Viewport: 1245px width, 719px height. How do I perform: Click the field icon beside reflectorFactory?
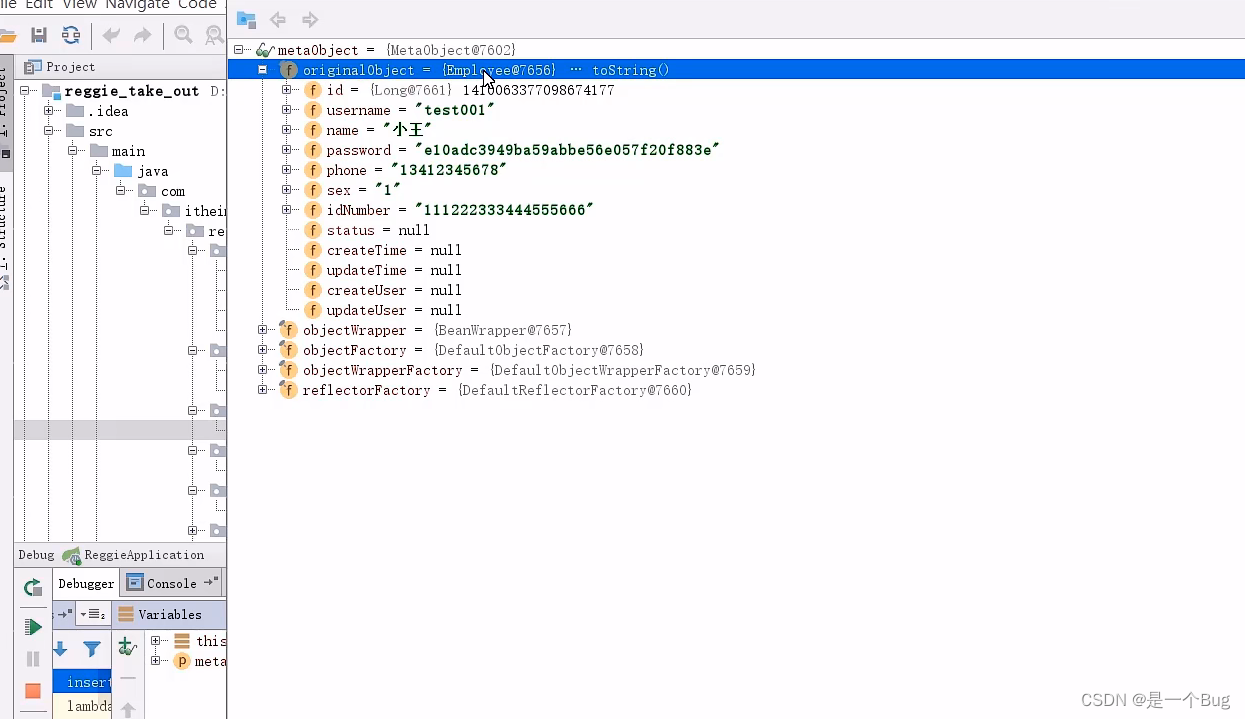pos(288,390)
